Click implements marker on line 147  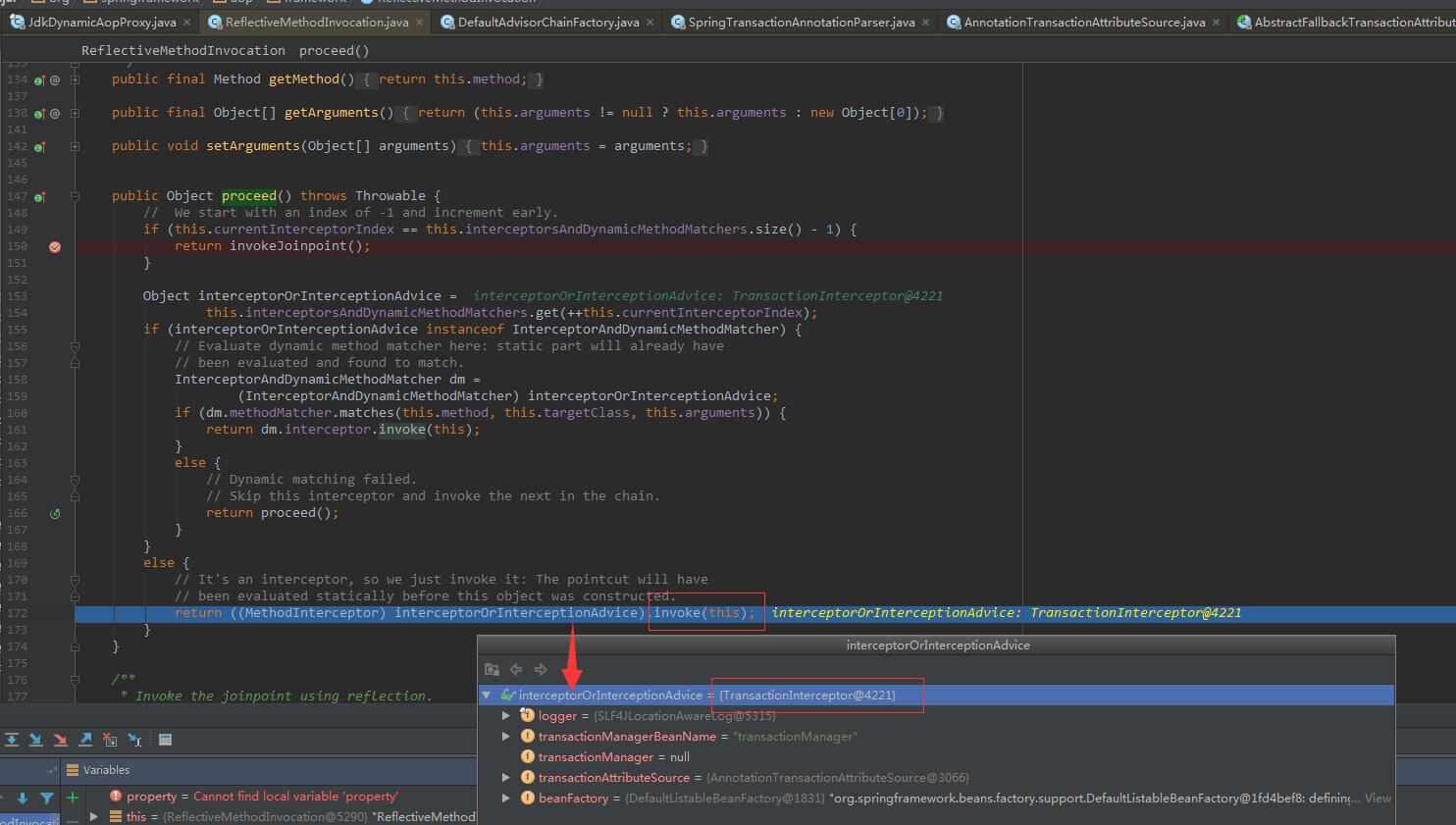(39, 196)
